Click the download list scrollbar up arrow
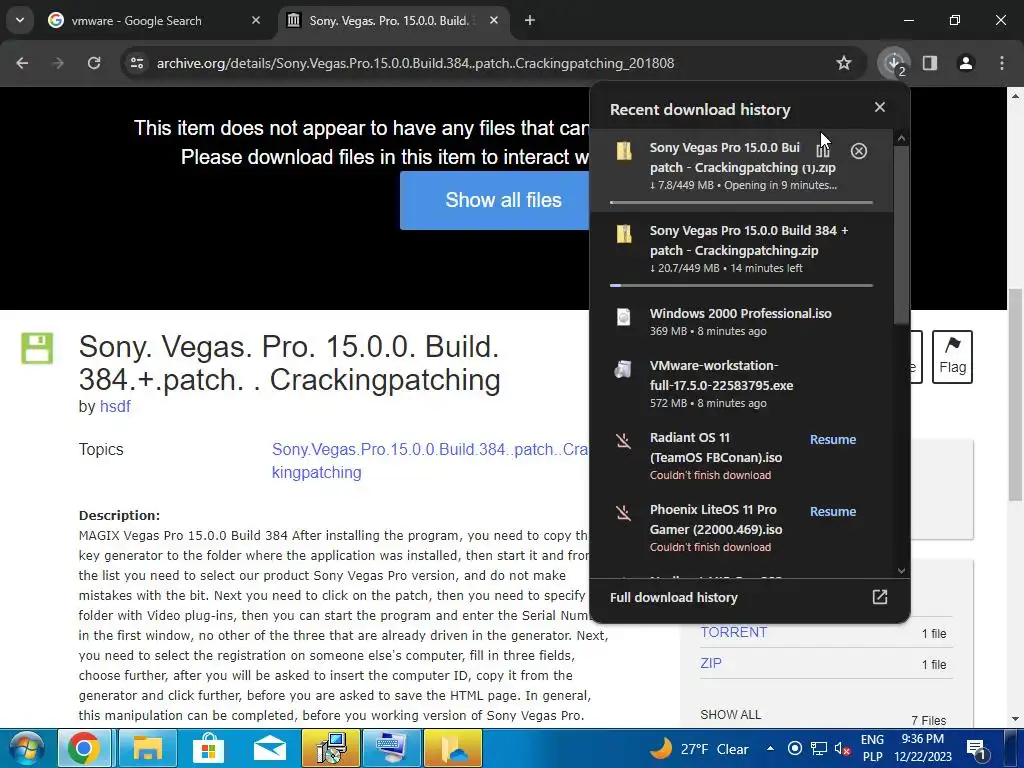Image resolution: width=1024 pixels, height=768 pixels. click(x=901, y=138)
